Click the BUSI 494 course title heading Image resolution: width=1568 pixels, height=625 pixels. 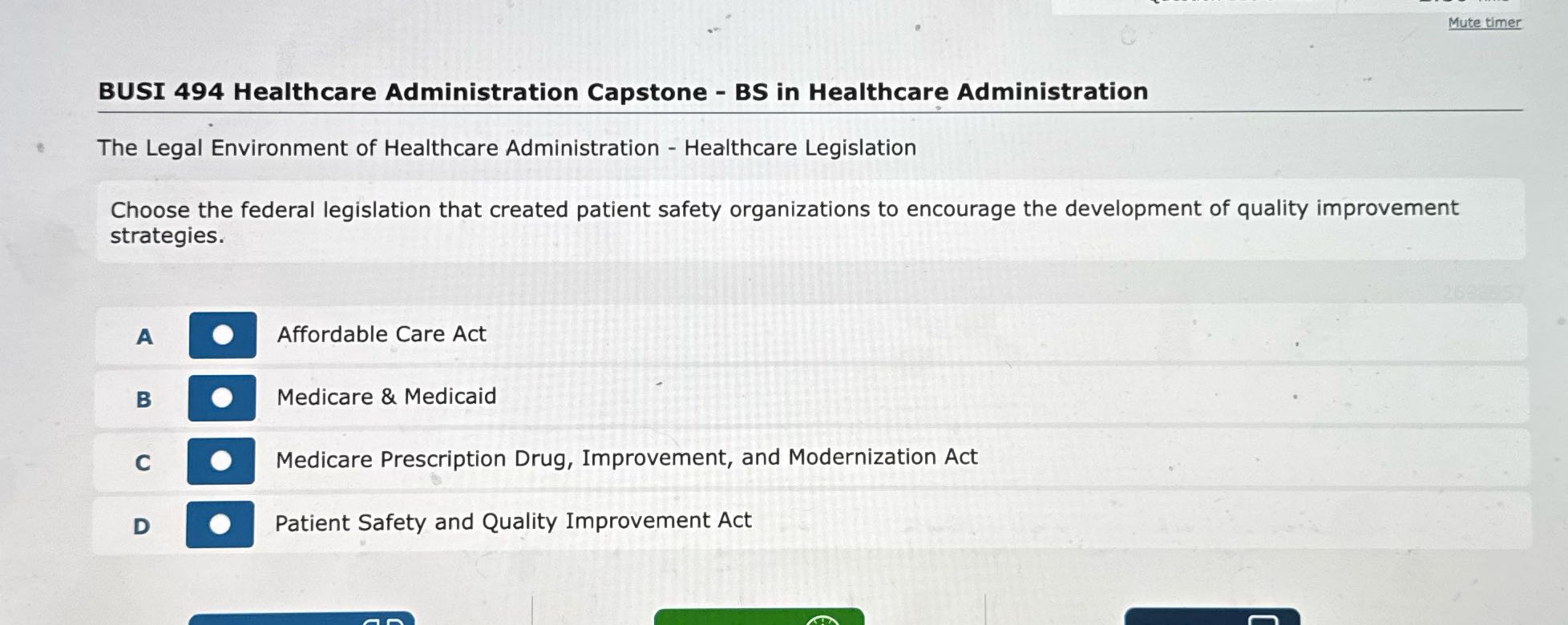tap(621, 91)
